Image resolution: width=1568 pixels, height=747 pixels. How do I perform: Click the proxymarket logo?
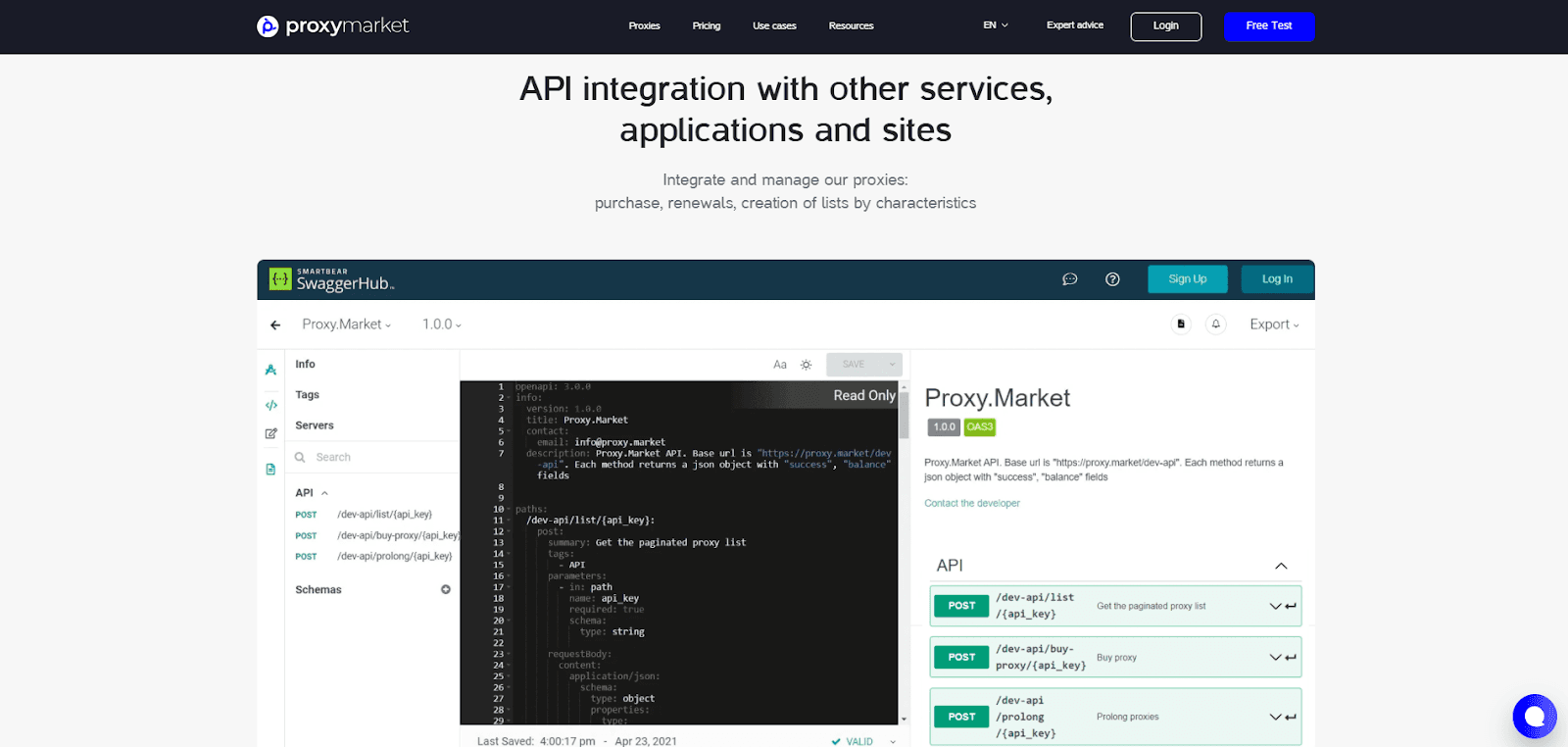[332, 25]
